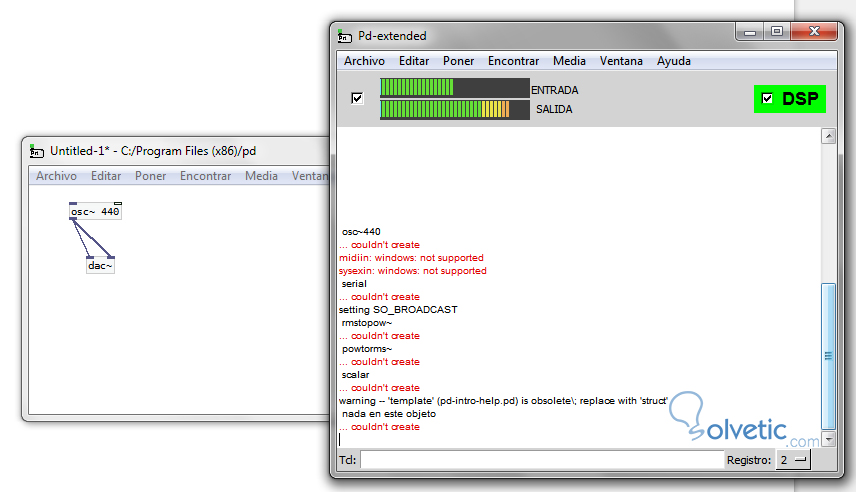Click the ENTRADA input level meter
Screen dimensions: 856x492
(455, 87)
